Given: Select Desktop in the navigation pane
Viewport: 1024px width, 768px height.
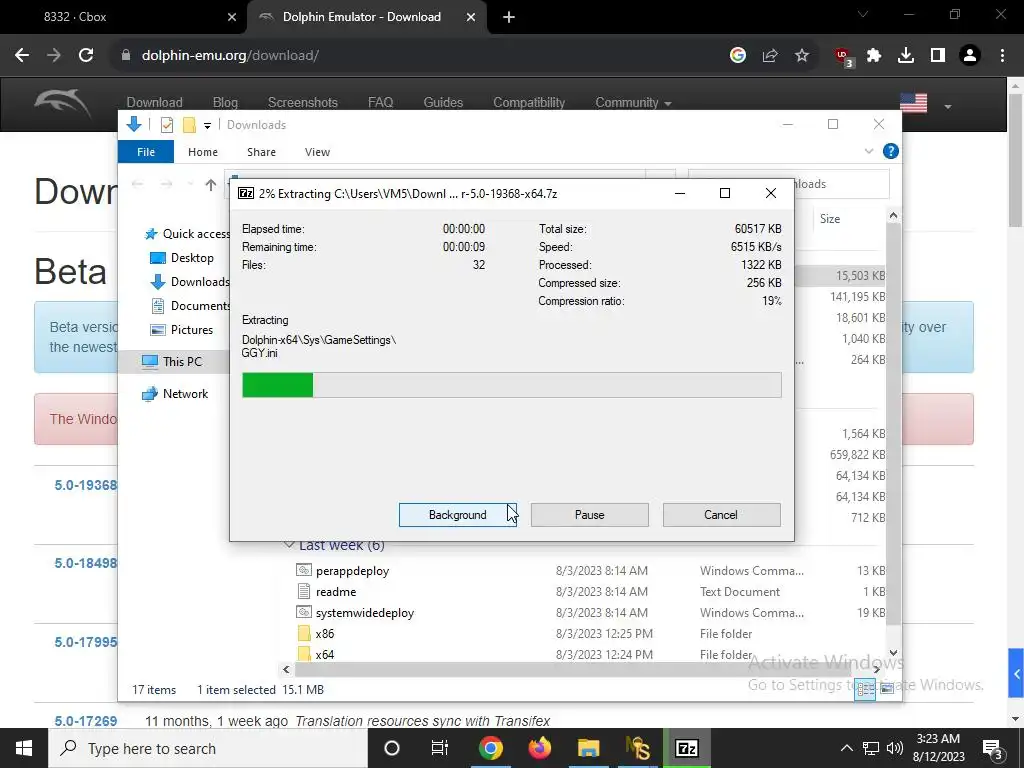Looking at the screenshot, I should click(x=182, y=258).
